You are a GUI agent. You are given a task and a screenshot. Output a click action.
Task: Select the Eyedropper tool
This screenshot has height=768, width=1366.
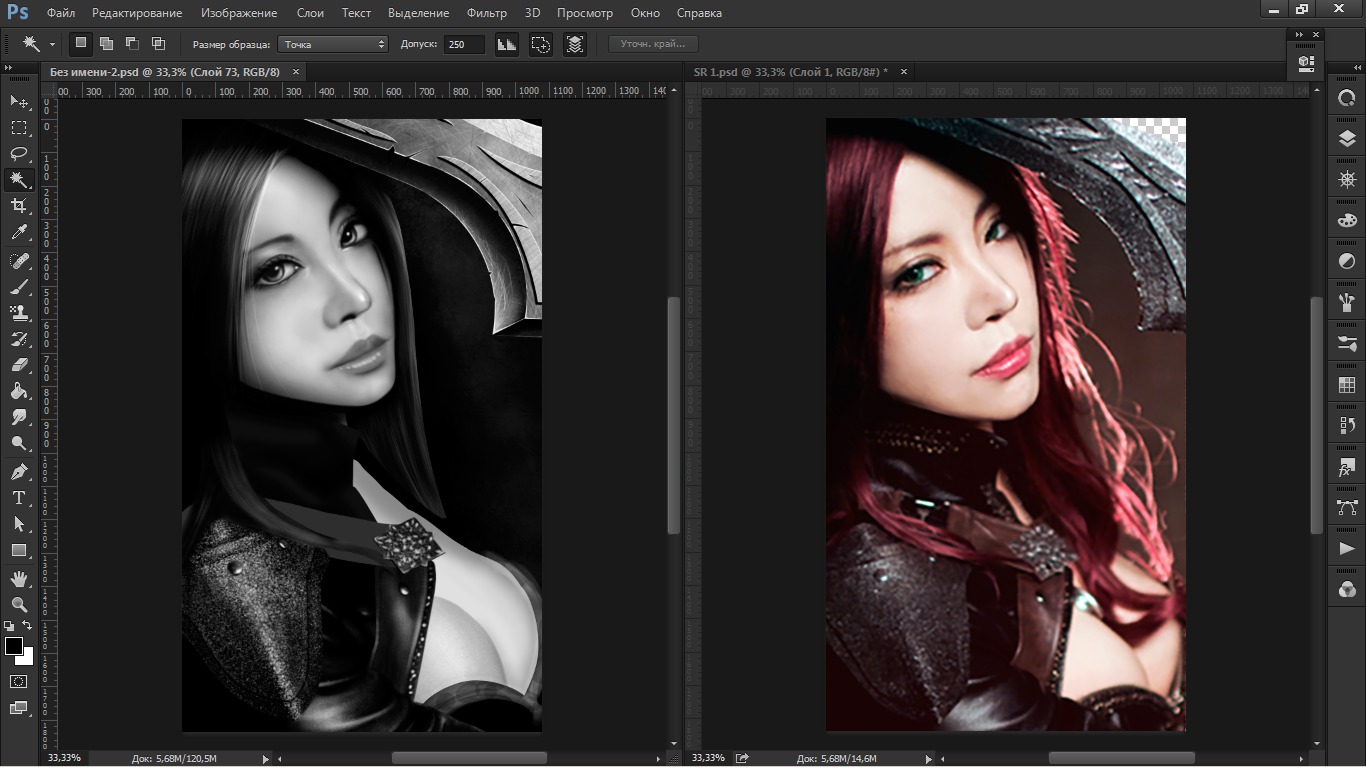[19, 233]
